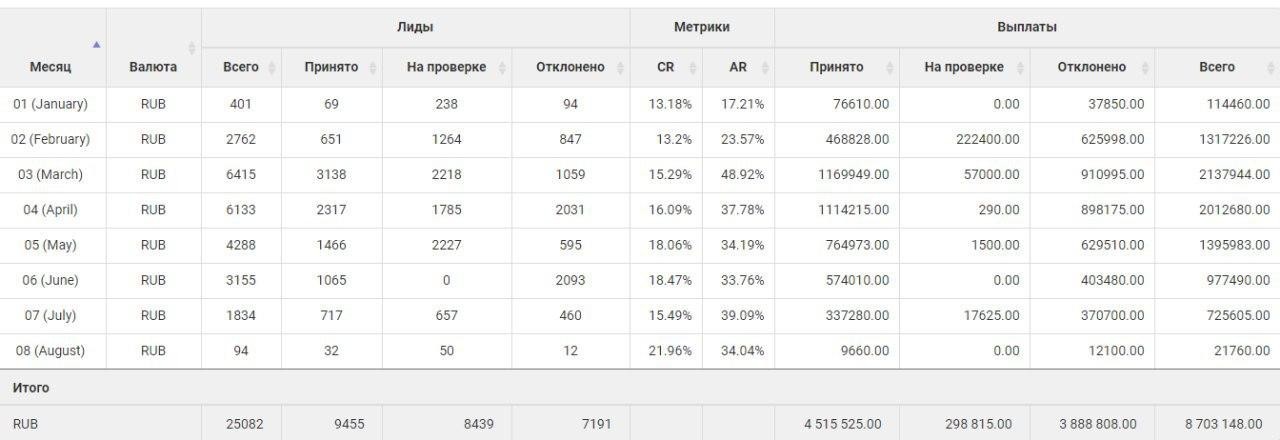Sort leads by the Всего column arrows

(x=271, y=67)
